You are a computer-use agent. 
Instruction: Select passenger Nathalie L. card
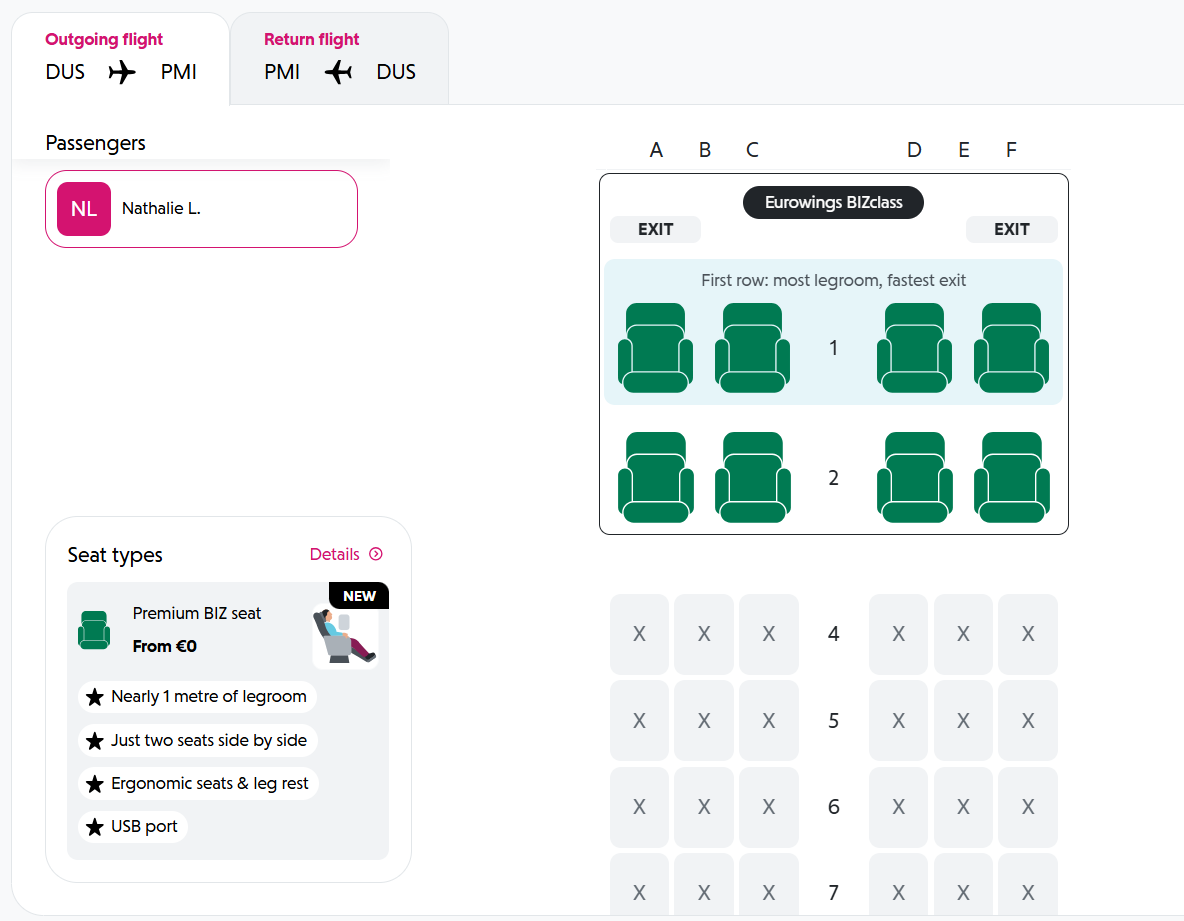tap(202, 209)
